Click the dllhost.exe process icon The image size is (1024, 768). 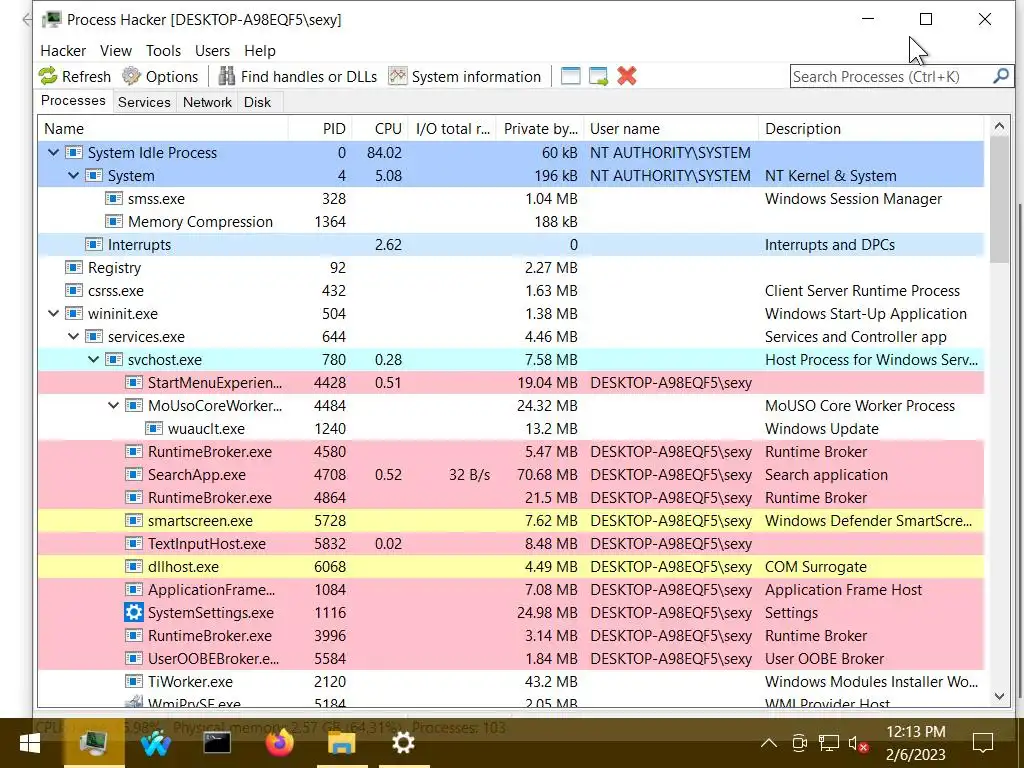click(133, 567)
